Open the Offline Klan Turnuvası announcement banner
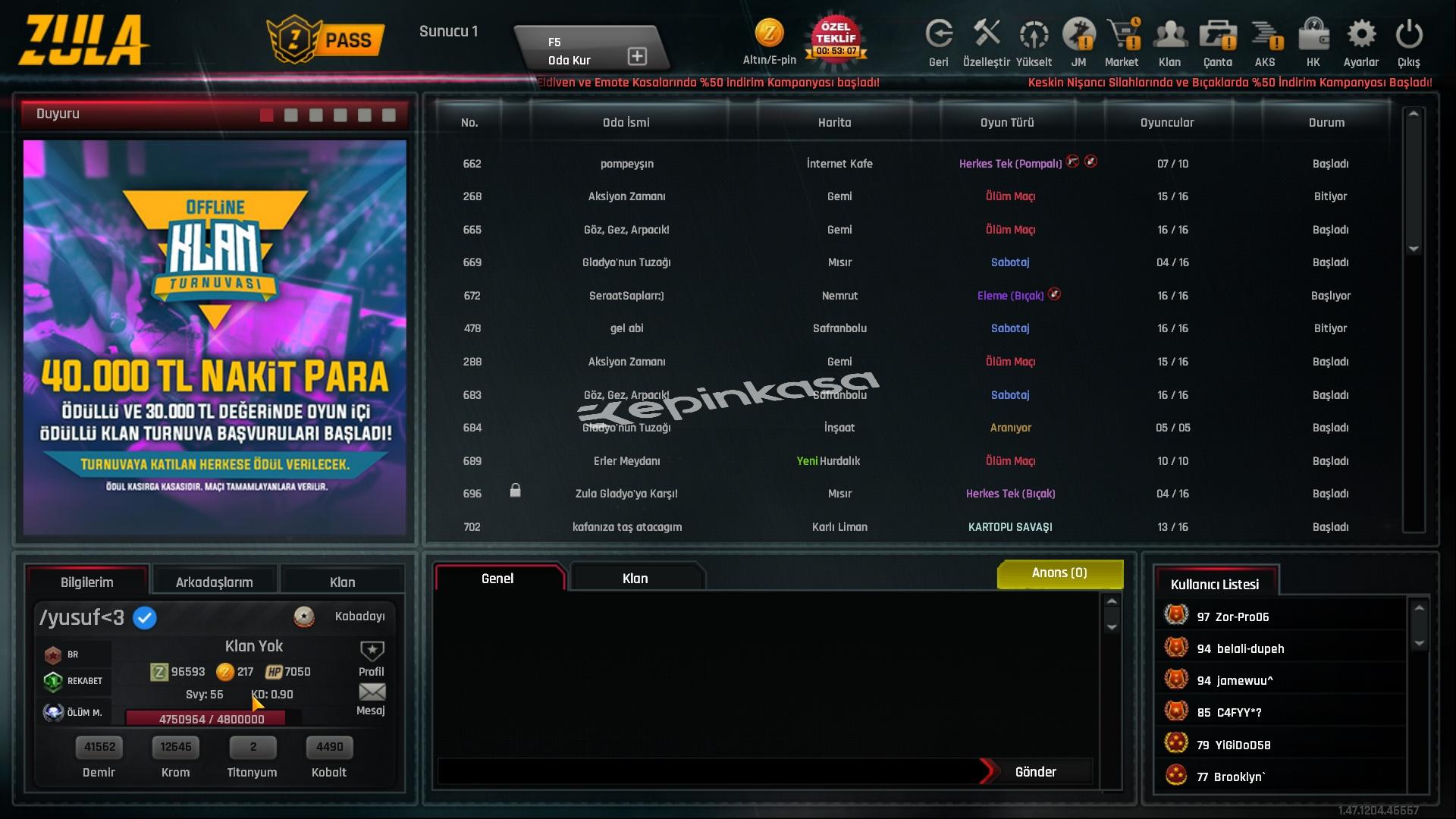The height and width of the screenshot is (819, 1456). [215, 337]
